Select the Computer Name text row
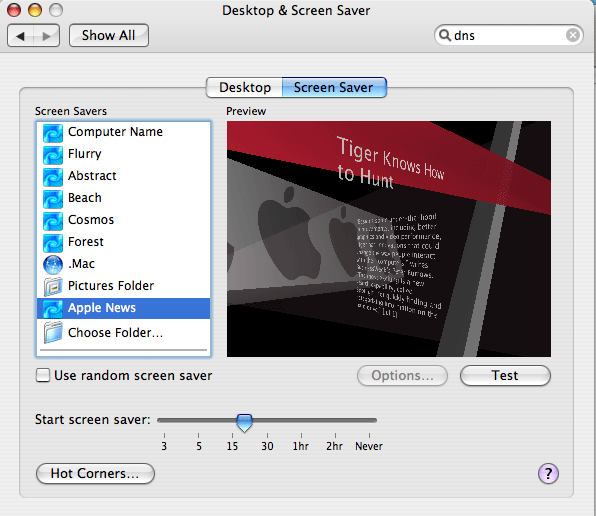 (123, 132)
